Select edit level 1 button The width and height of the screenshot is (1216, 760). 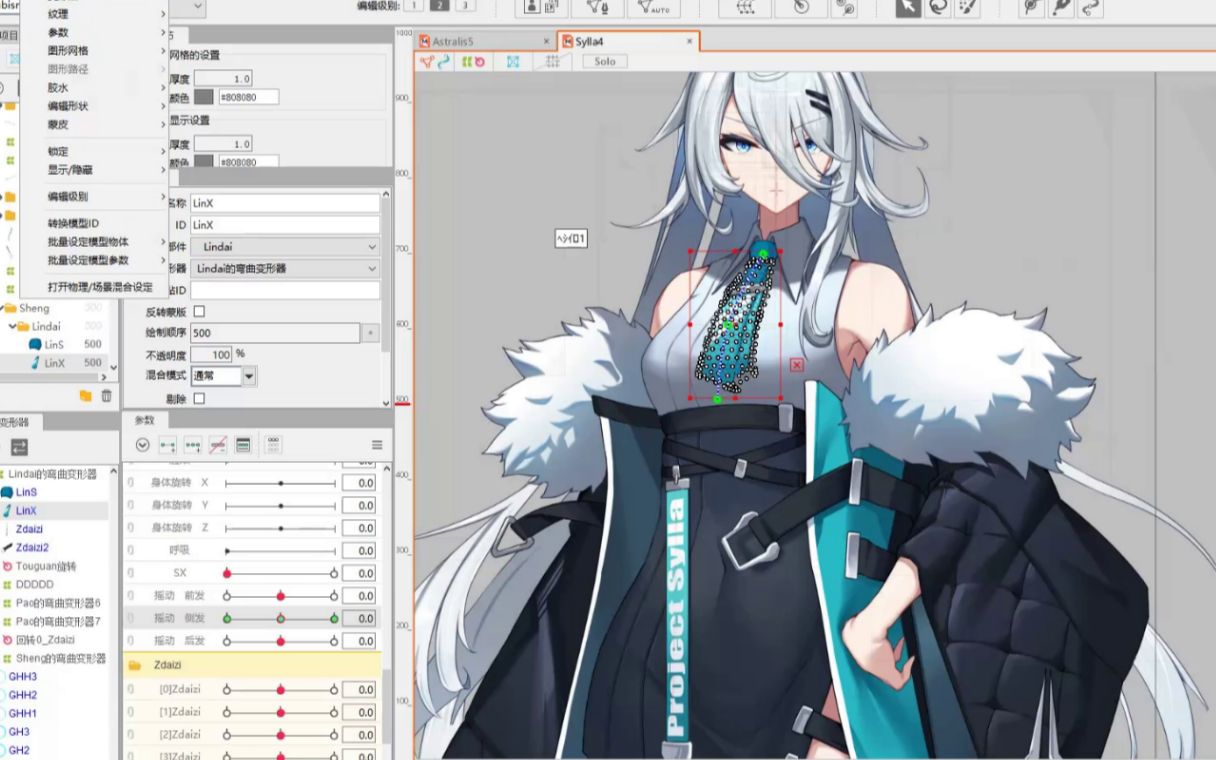(415, 6)
